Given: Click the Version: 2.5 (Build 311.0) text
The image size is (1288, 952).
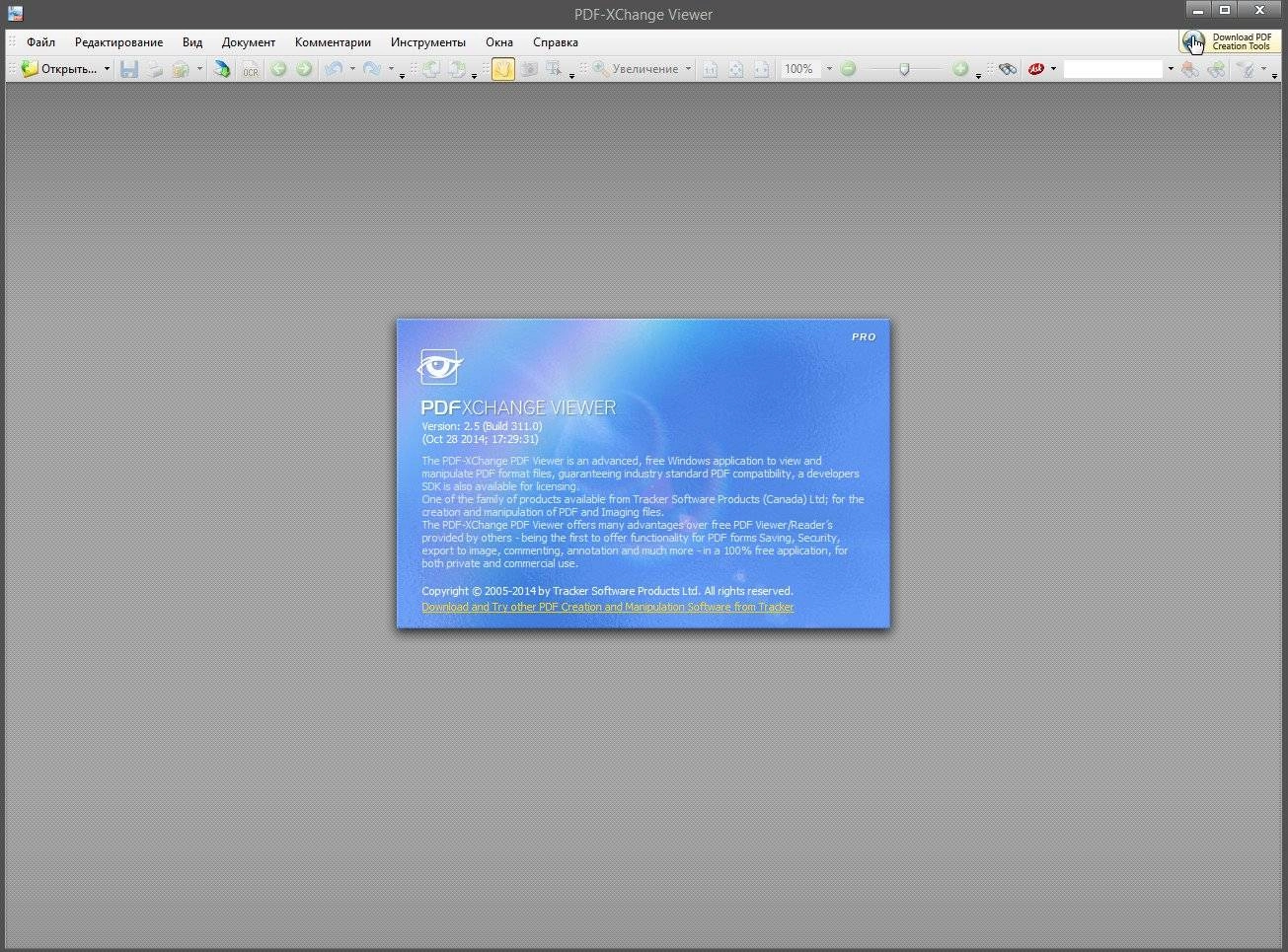Looking at the screenshot, I should point(482,426).
